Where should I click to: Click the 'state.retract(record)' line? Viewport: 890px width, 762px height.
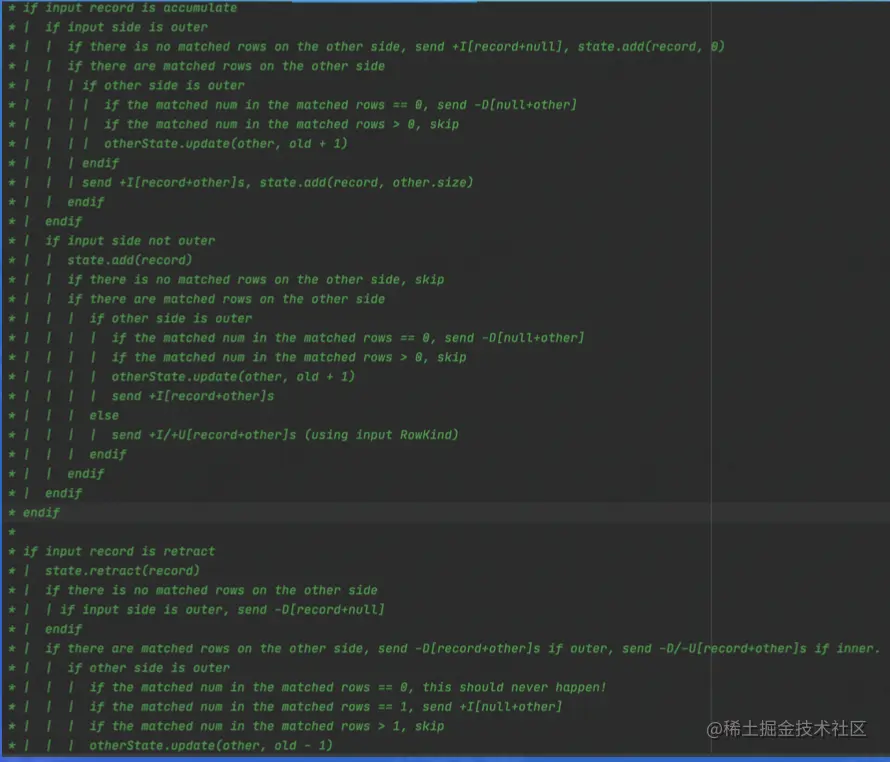[122, 571]
